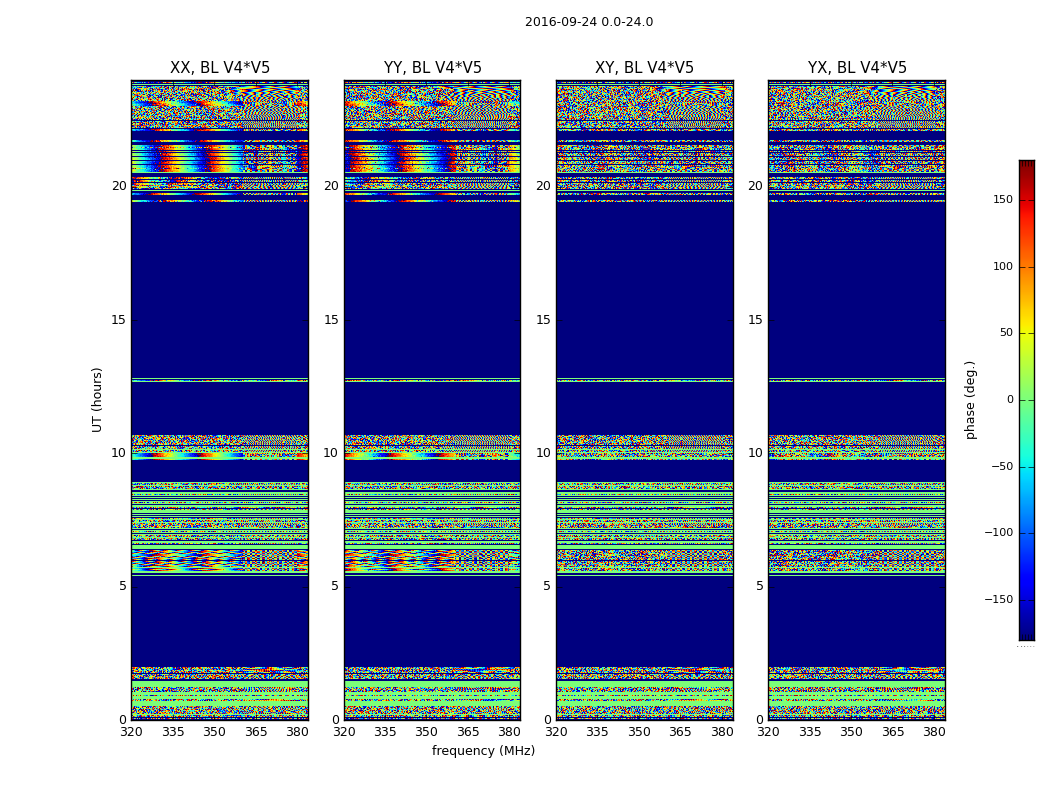Select the "XX, BL V4*V5" subplot title
The height and width of the screenshot is (800, 1050).
tap(220, 68)
